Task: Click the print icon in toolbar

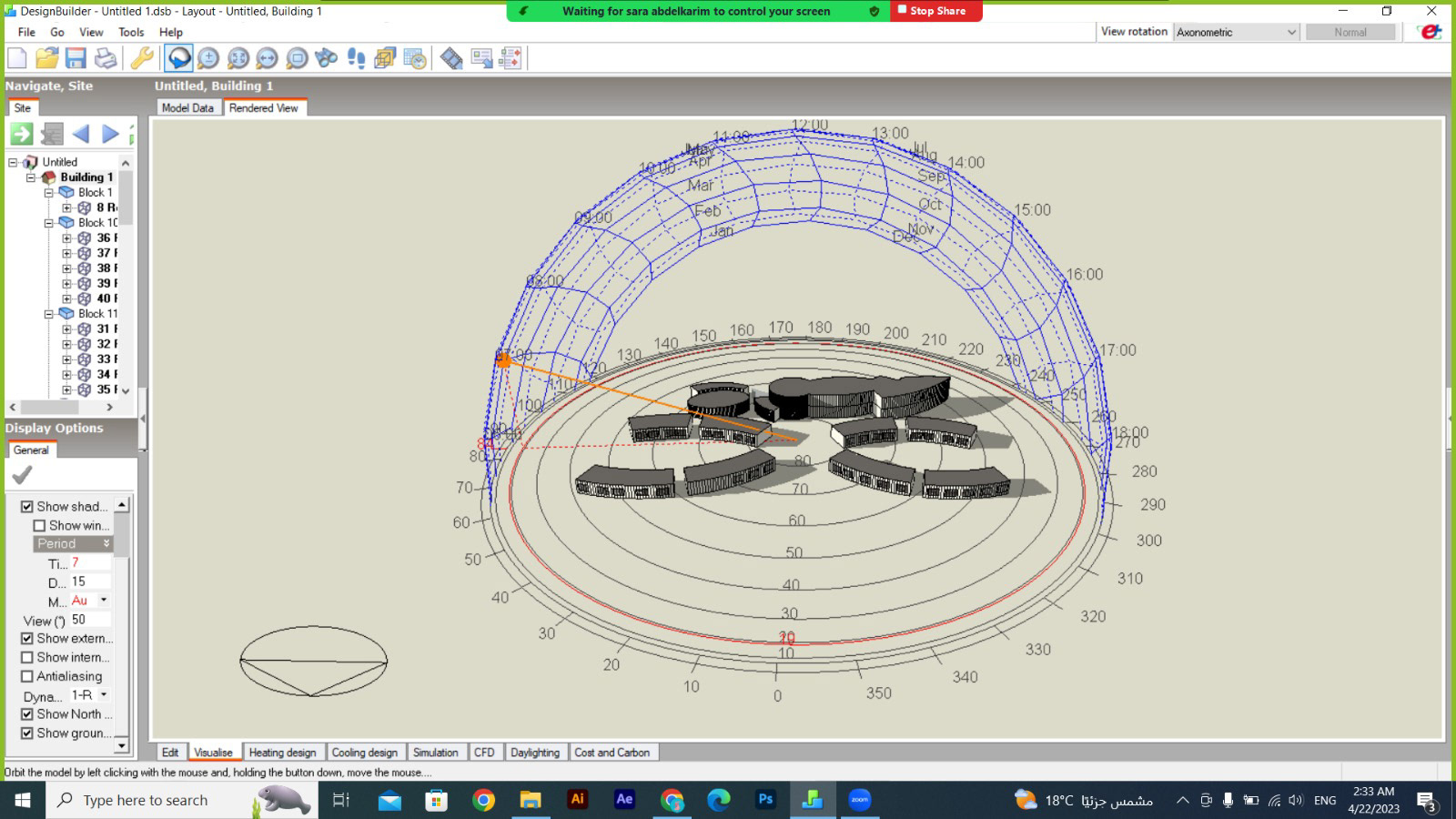Action: click(106, 58)
